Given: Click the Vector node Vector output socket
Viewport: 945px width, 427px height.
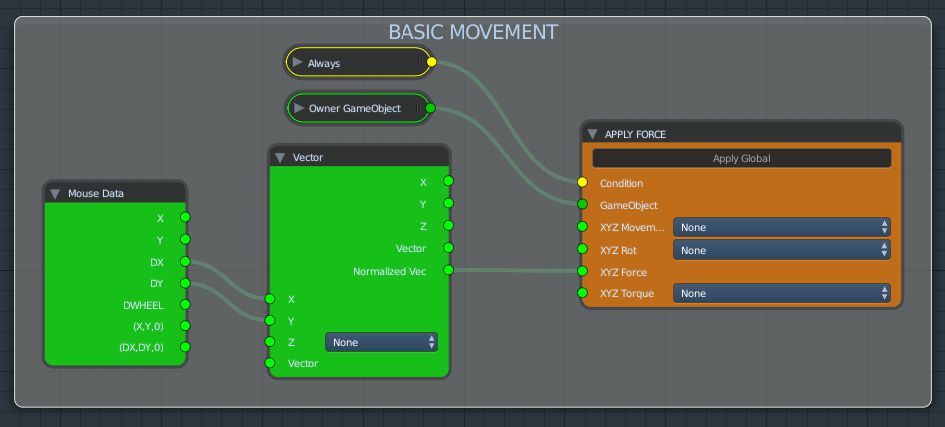Looking at the screenshot, I should 448,248.
